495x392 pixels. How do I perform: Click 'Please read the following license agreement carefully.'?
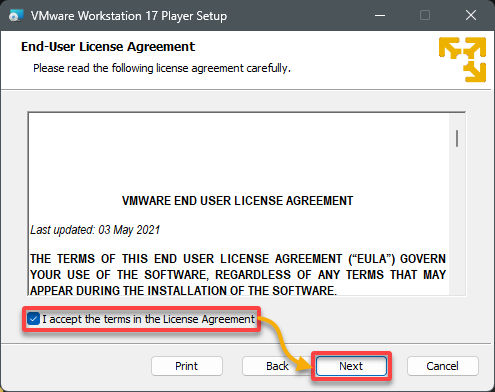(162, 68)
